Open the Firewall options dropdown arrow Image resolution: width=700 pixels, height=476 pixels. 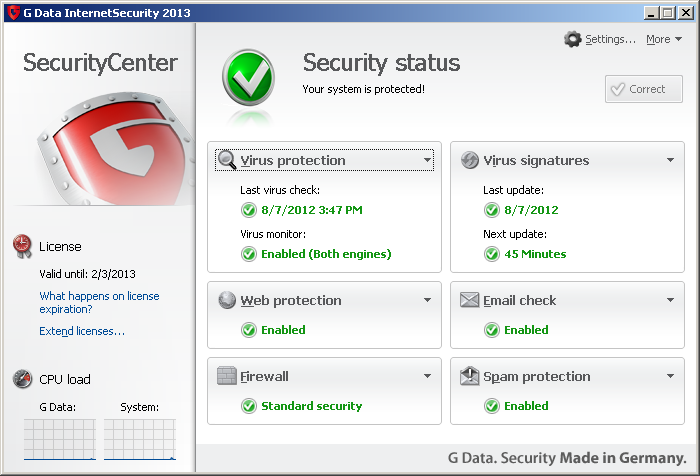coord(427,377)
